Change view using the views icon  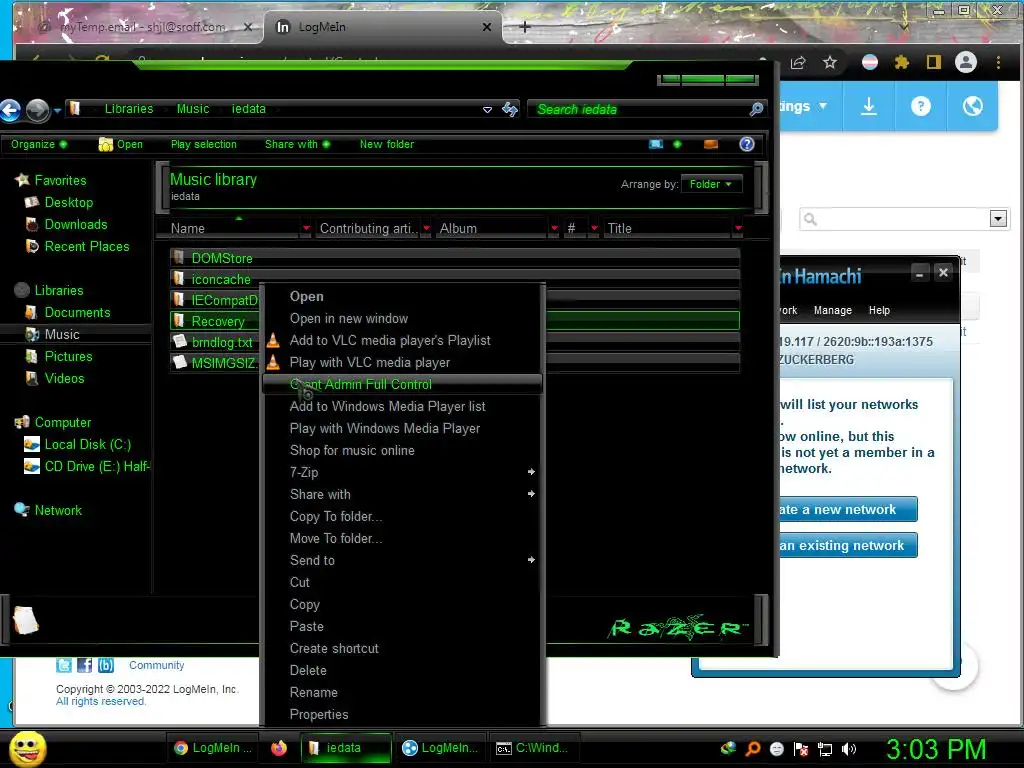tap(656, 144)
